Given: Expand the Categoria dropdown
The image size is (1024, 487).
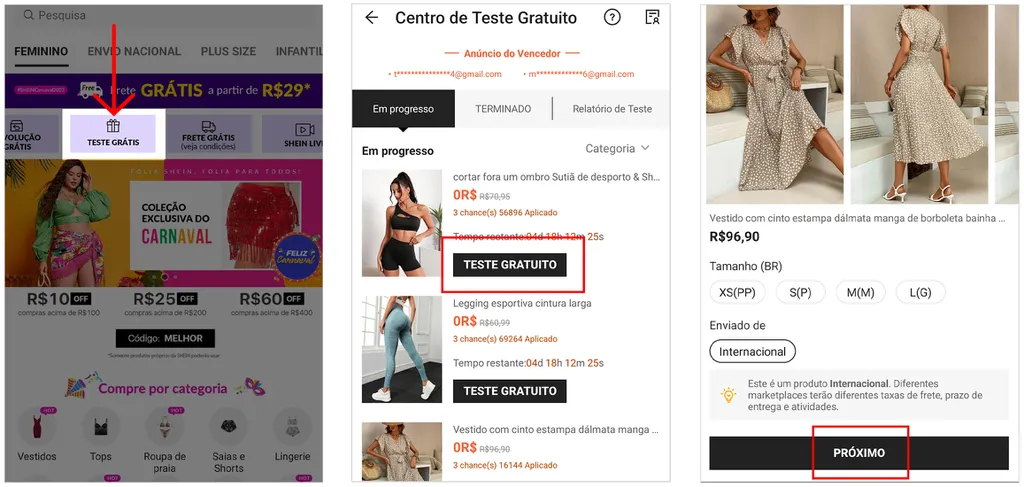Looking at the screenshot, I should point(617,149).
